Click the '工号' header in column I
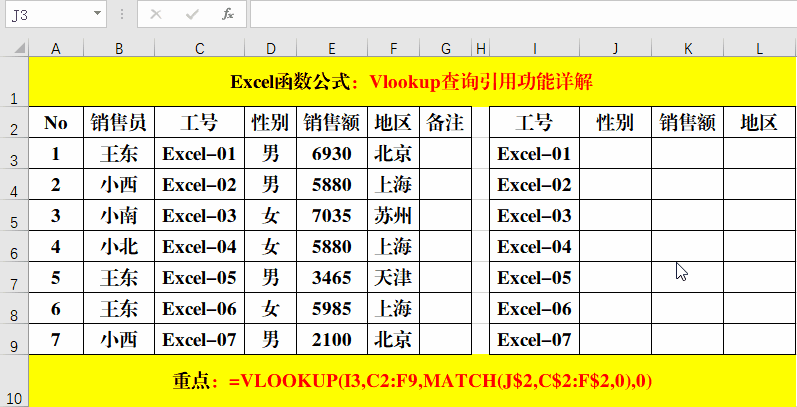Viewport: 797px width, 407px height. point(534,122)
